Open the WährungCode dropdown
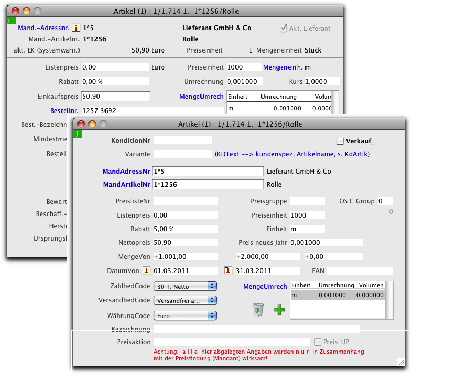Image resolution: width=455 pixels, height=378 pixels. click(x=185, y=315)
